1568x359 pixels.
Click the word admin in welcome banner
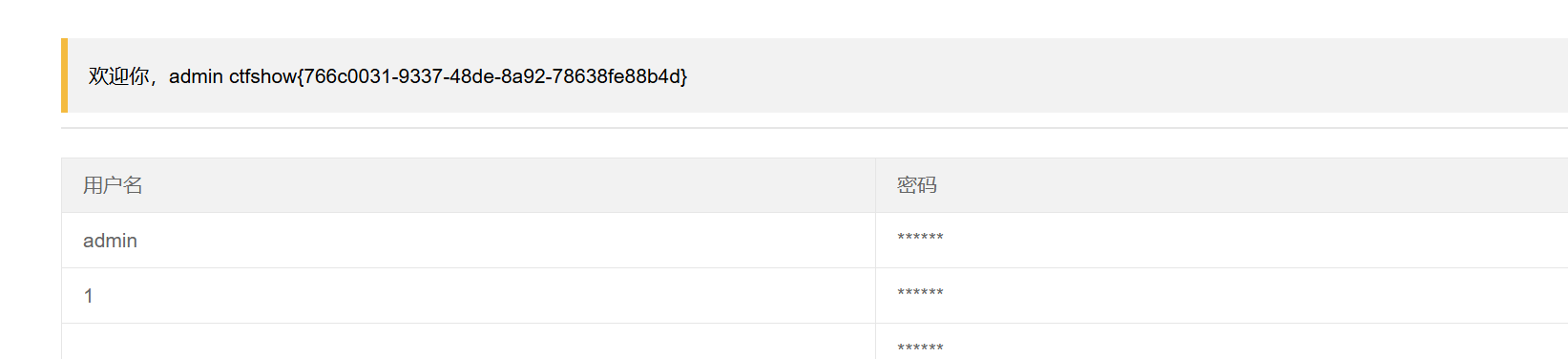196,76
